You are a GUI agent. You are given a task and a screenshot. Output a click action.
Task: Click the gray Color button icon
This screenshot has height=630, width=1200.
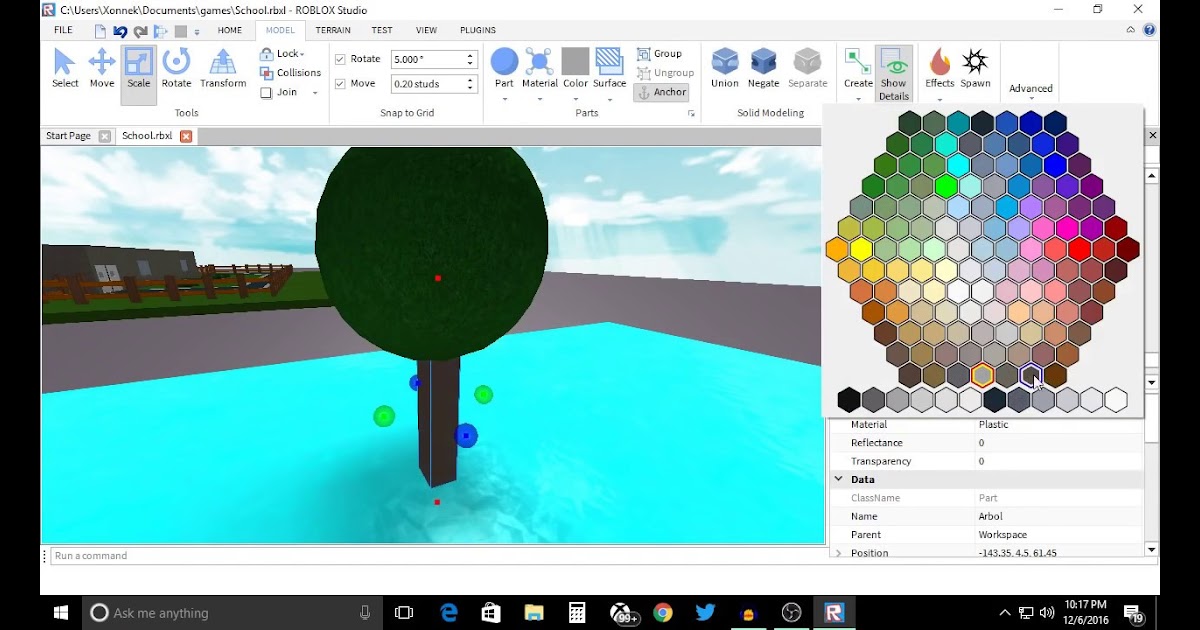click(x=575, y=62)
